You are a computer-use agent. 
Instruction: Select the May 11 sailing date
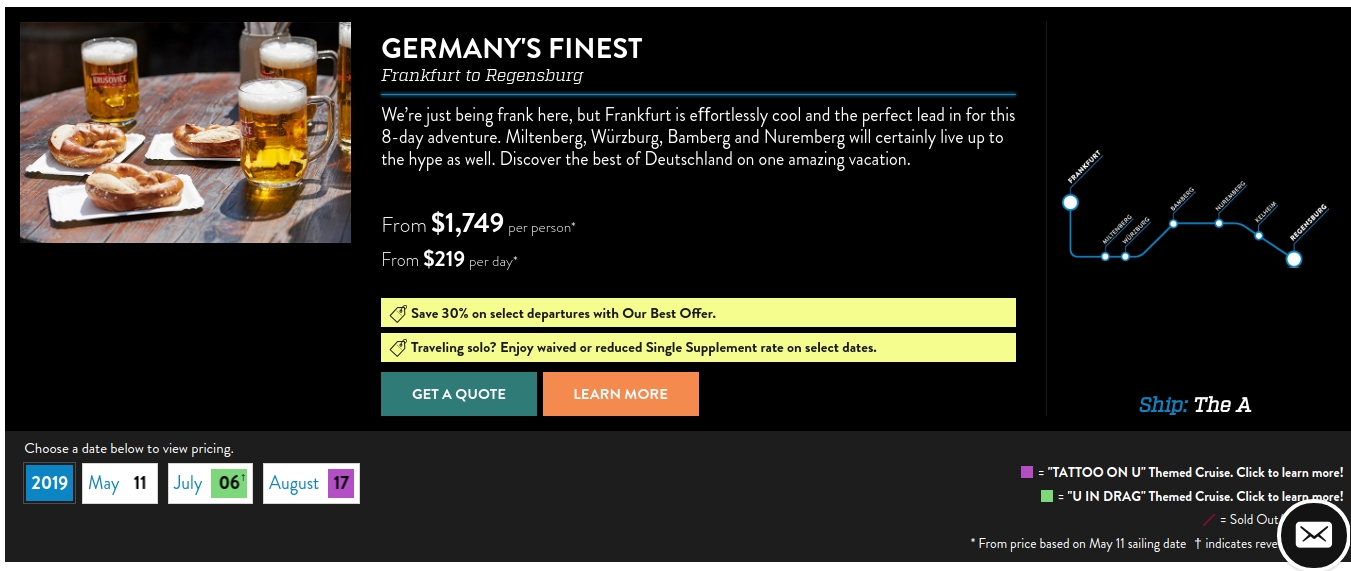[119, 483]
